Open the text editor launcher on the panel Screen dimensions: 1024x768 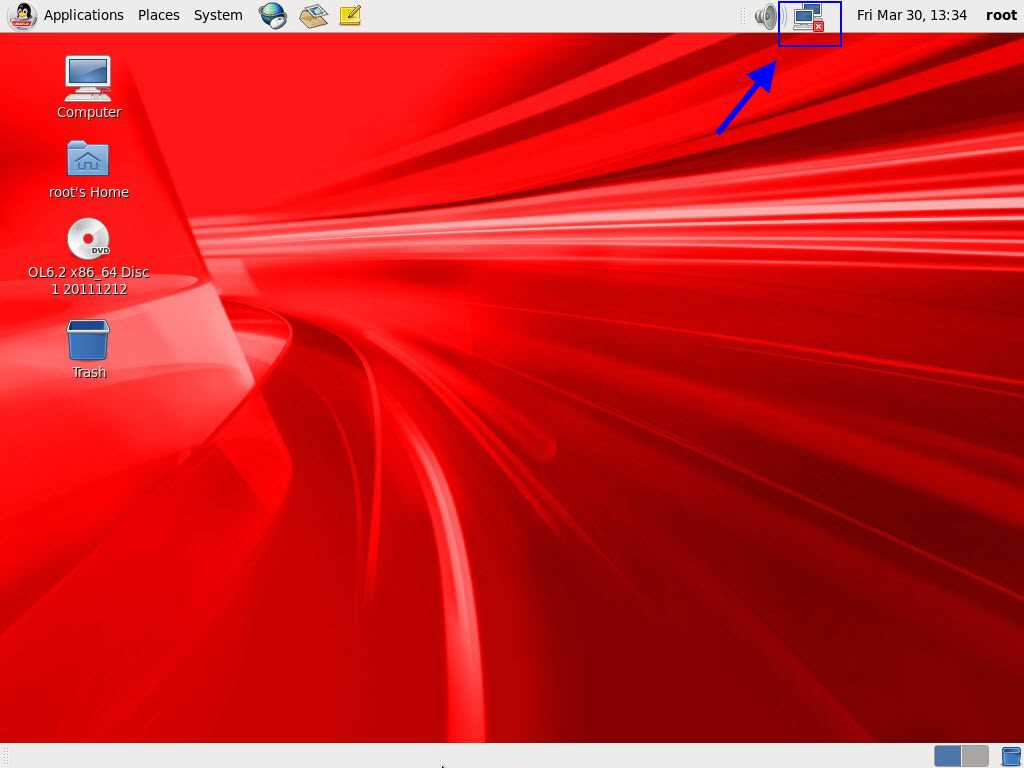350,15
